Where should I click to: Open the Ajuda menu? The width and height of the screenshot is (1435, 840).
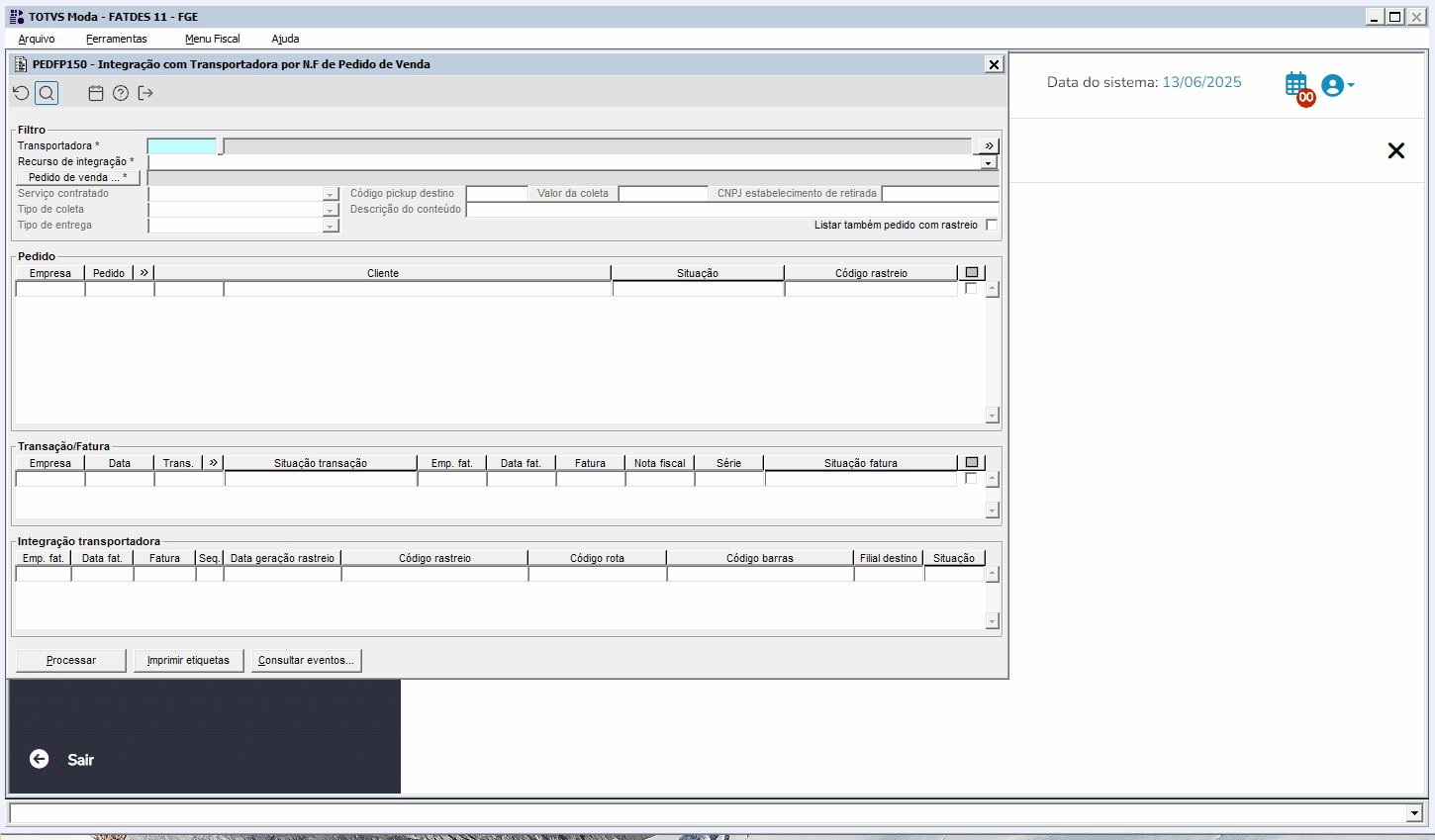285,39
